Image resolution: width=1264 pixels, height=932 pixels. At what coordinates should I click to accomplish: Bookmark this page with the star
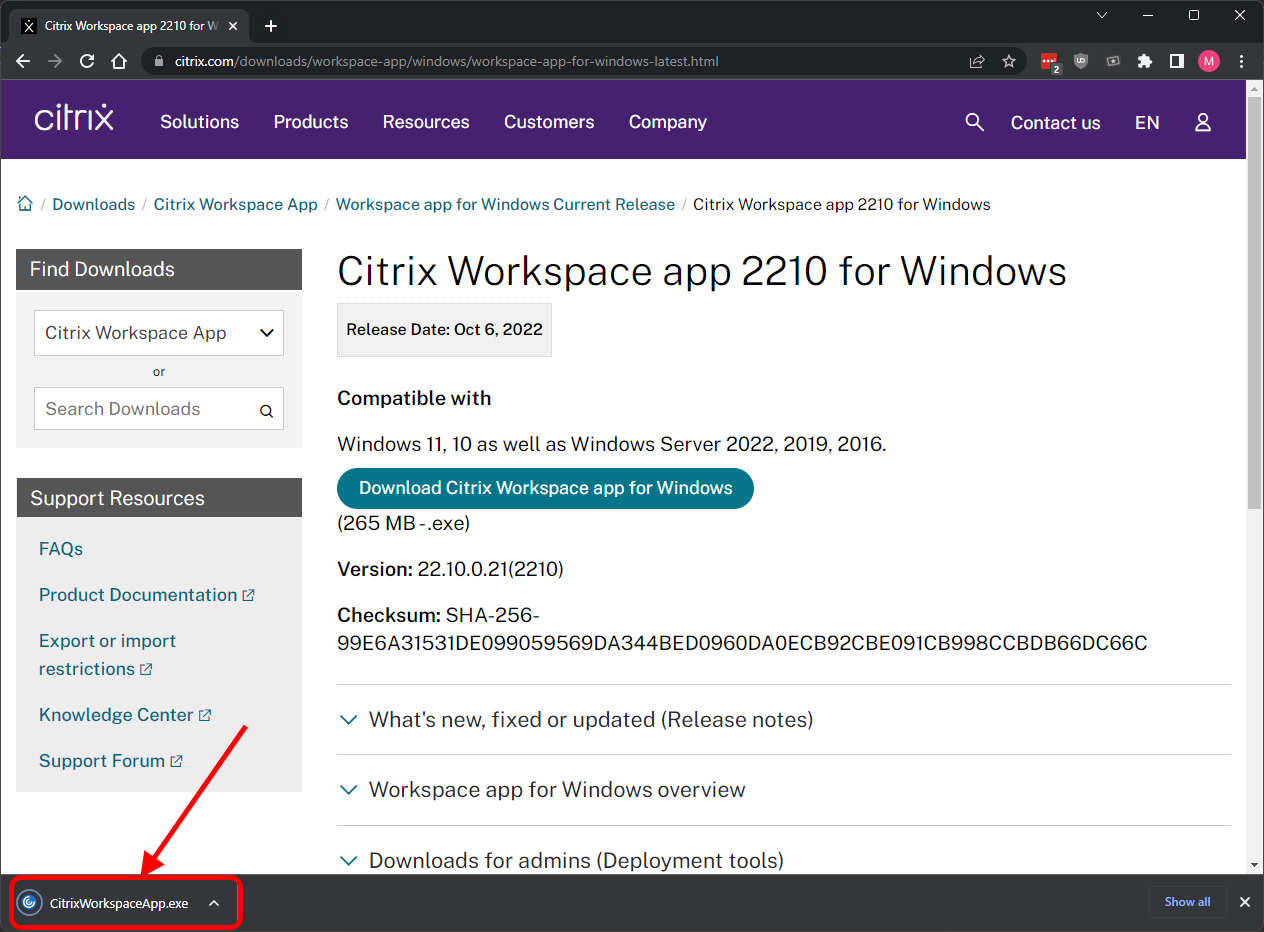coord(1009,61)
